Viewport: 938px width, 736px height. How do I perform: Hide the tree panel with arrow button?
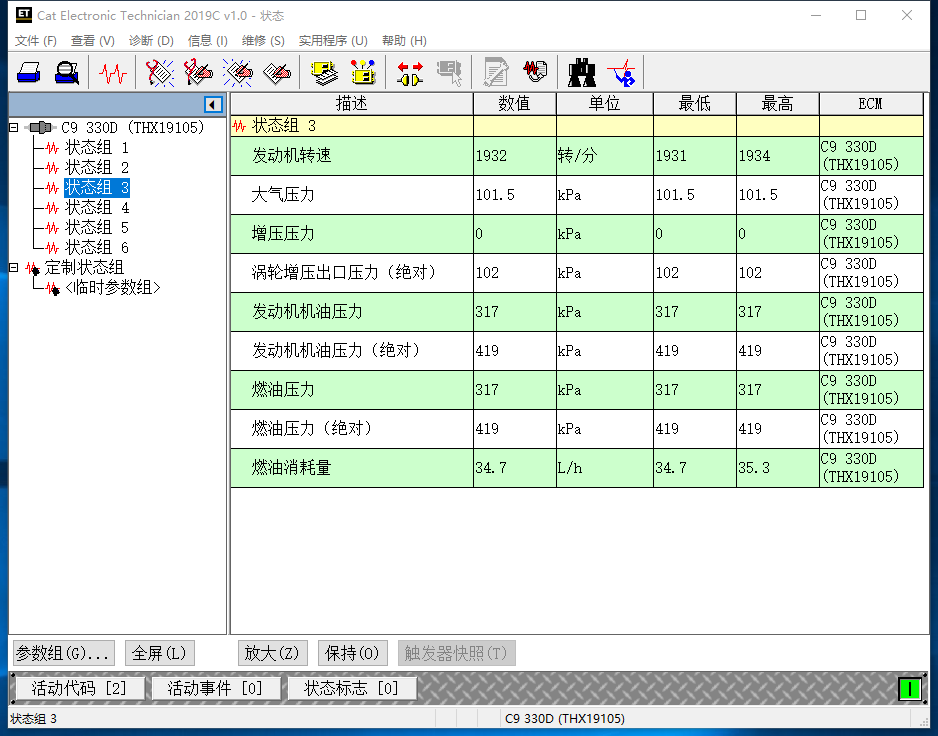(213, 105)
